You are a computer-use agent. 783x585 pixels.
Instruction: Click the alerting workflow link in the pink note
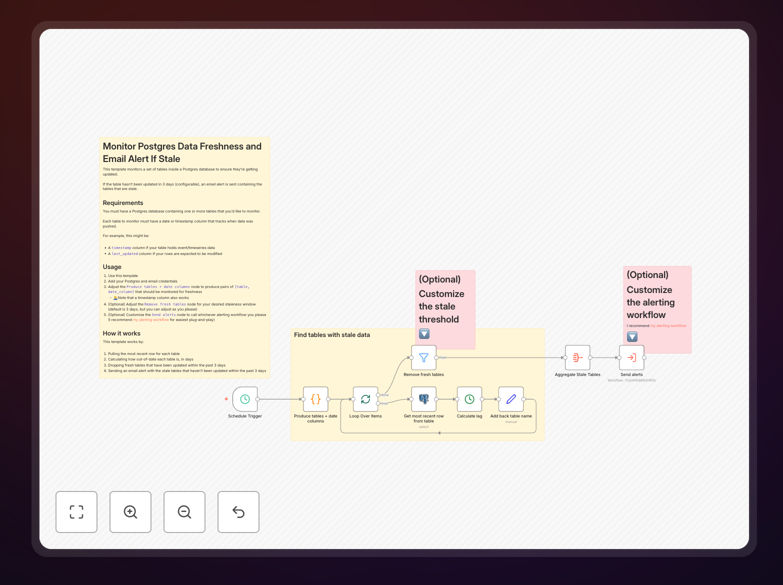click(x=668, y=326)
